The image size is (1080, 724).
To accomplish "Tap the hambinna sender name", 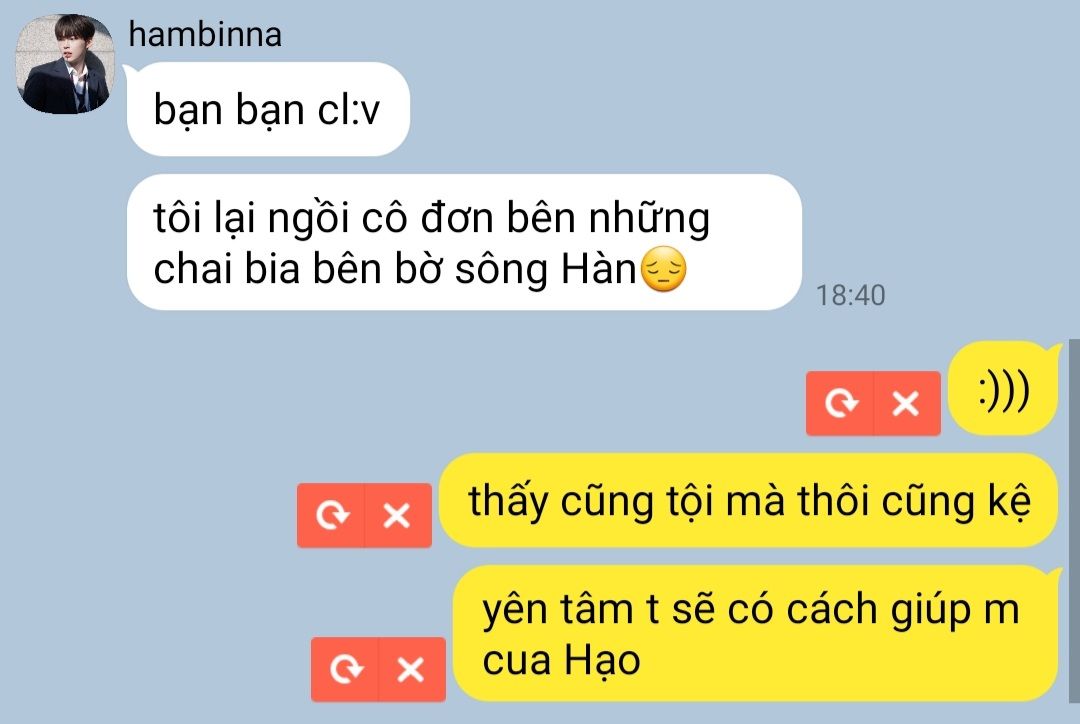I will click(205, 34).
